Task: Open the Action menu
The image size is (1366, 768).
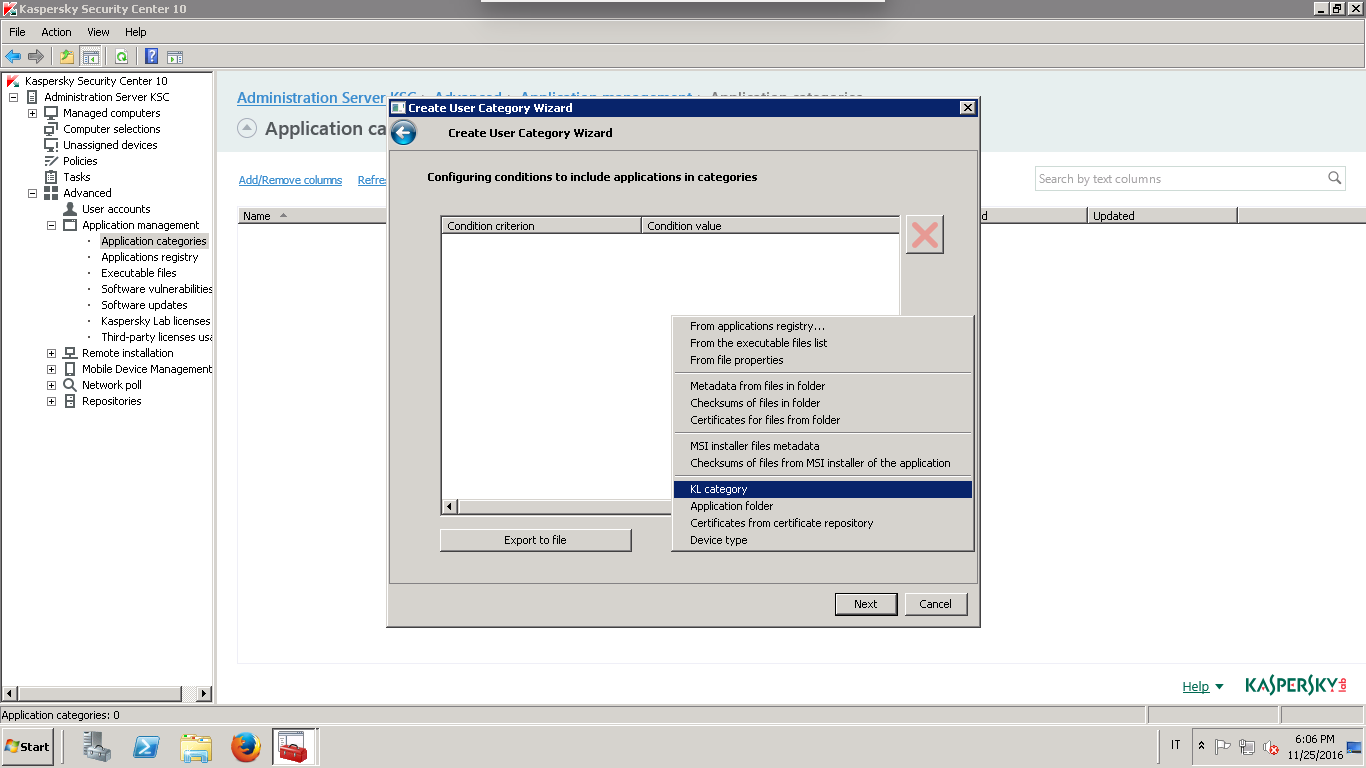Action: [56, 32]
